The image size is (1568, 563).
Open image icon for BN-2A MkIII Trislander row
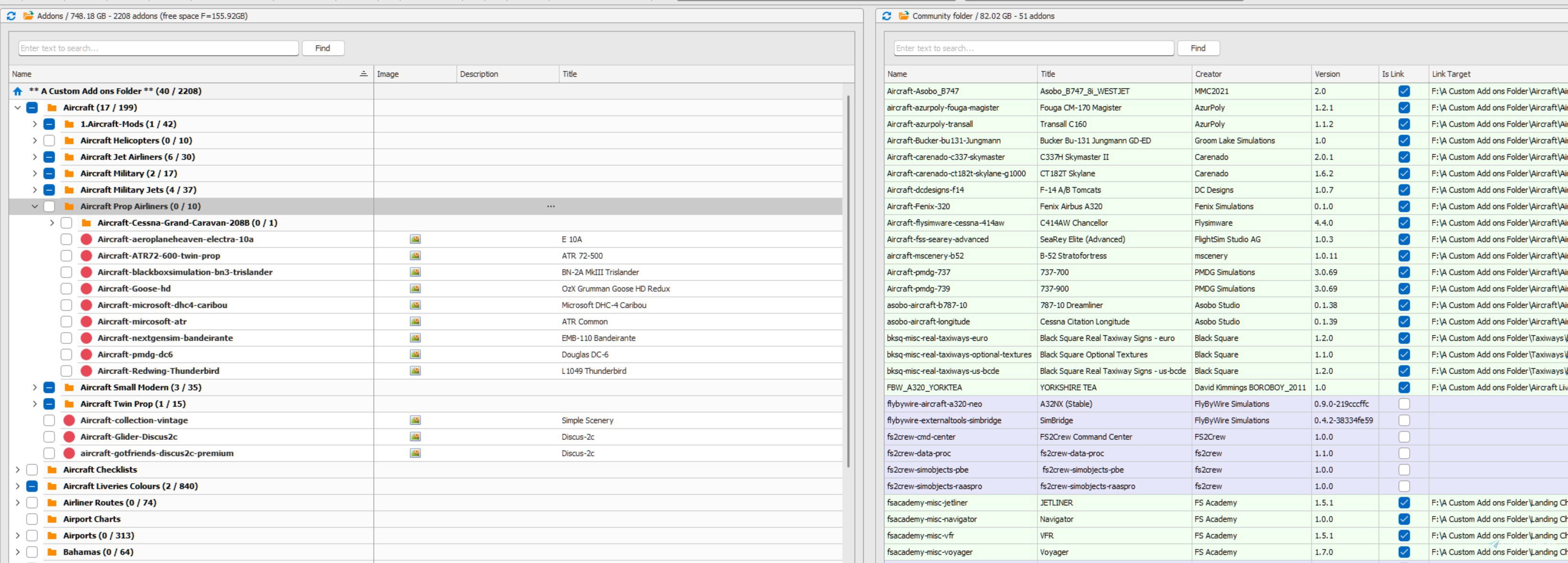415,272
